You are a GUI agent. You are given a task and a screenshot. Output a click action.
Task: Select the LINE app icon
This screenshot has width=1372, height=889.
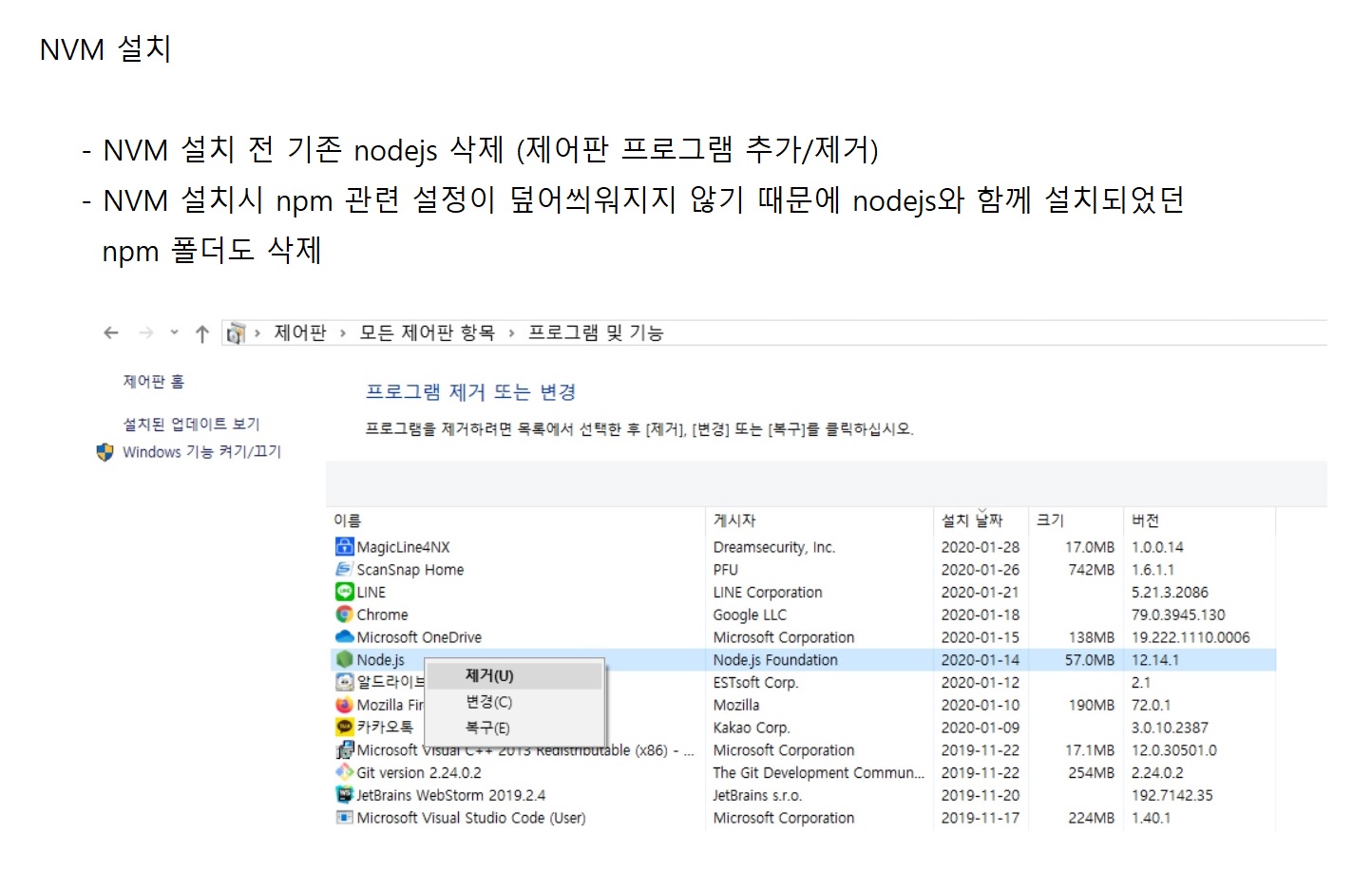(344, 592)
